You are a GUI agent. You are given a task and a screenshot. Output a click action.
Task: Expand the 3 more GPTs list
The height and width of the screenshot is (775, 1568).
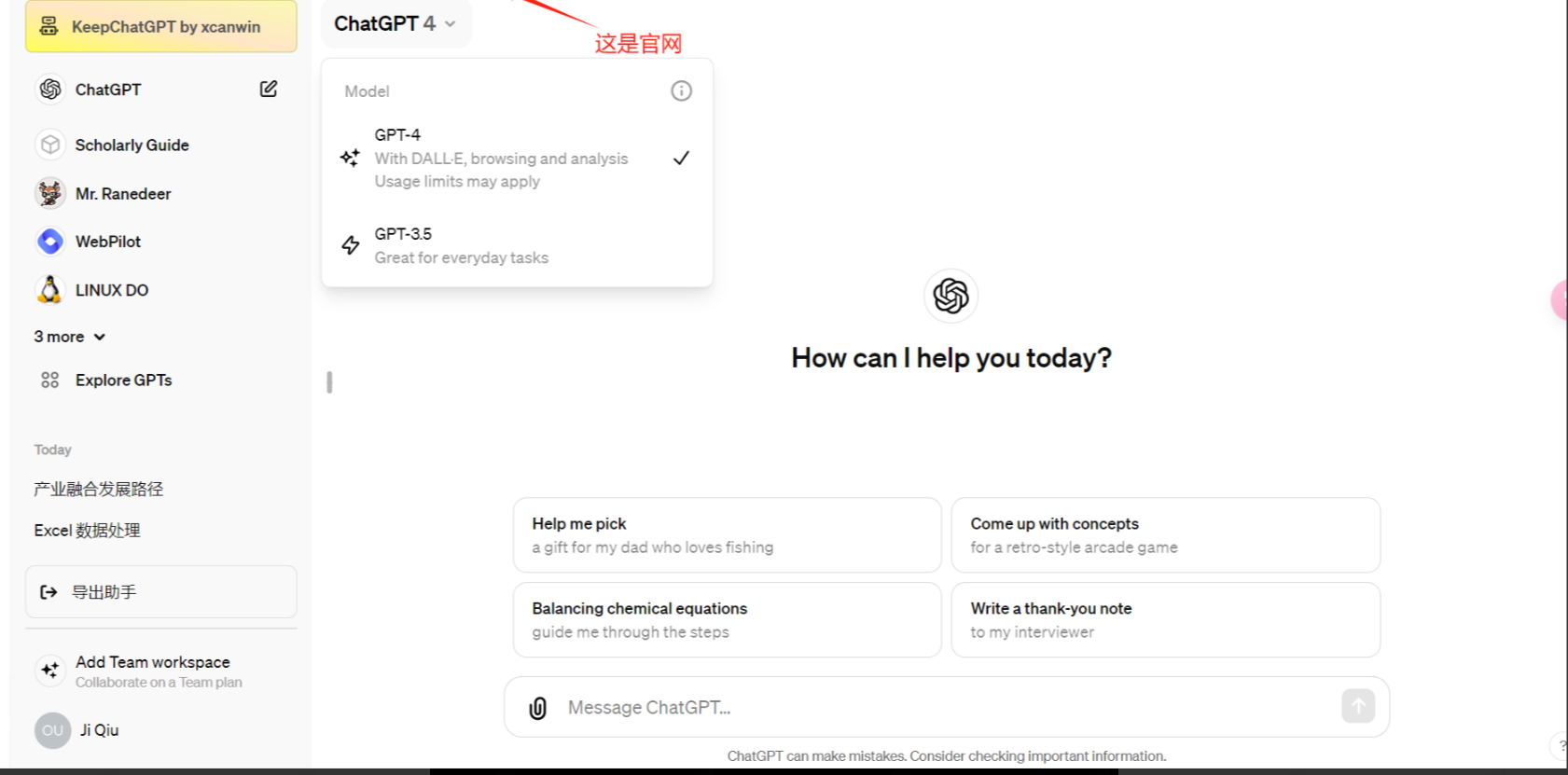click(x=70, y=337)
